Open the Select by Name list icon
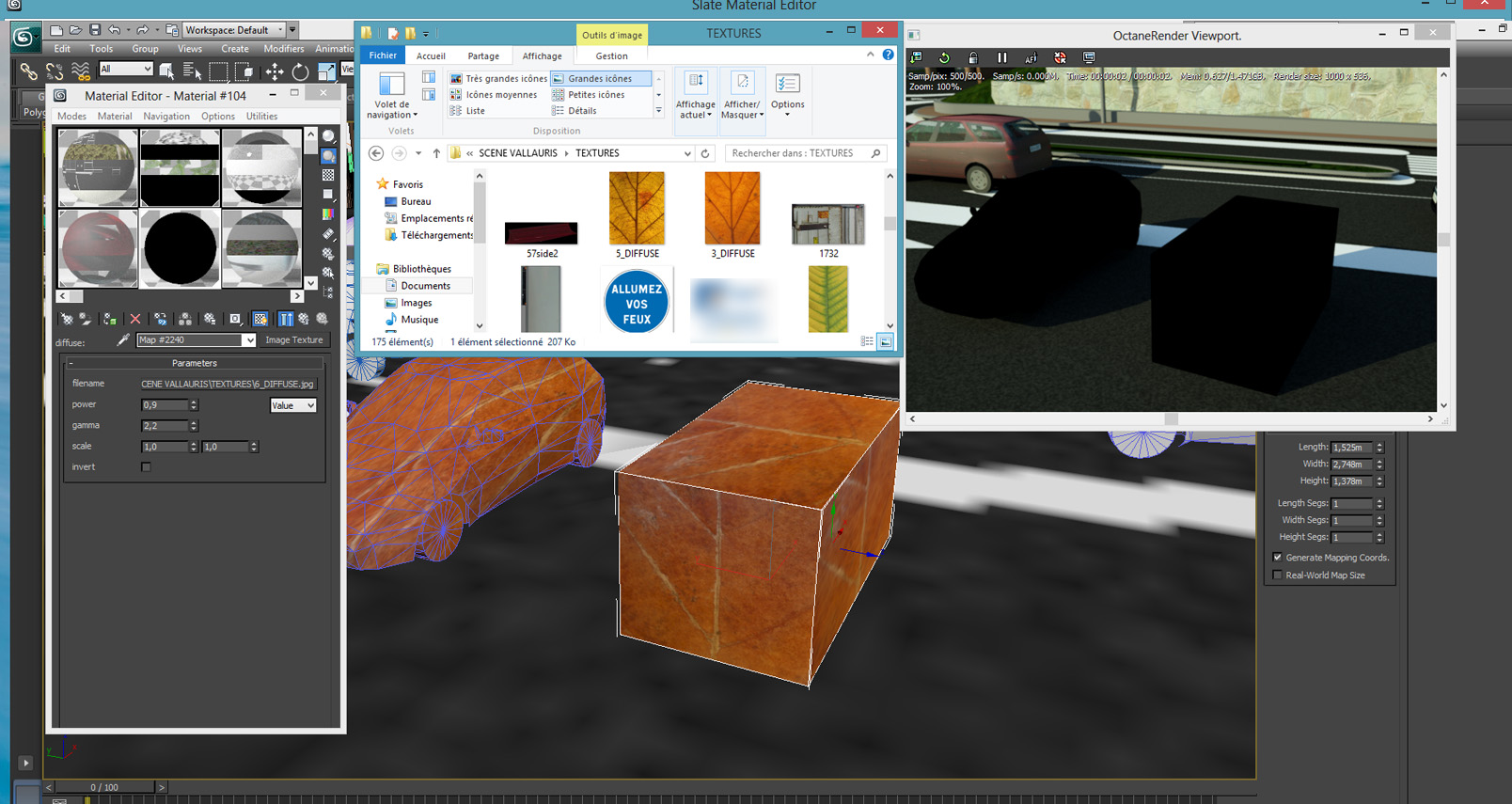The image size is (1512, 804). click(x=192, y=71)
